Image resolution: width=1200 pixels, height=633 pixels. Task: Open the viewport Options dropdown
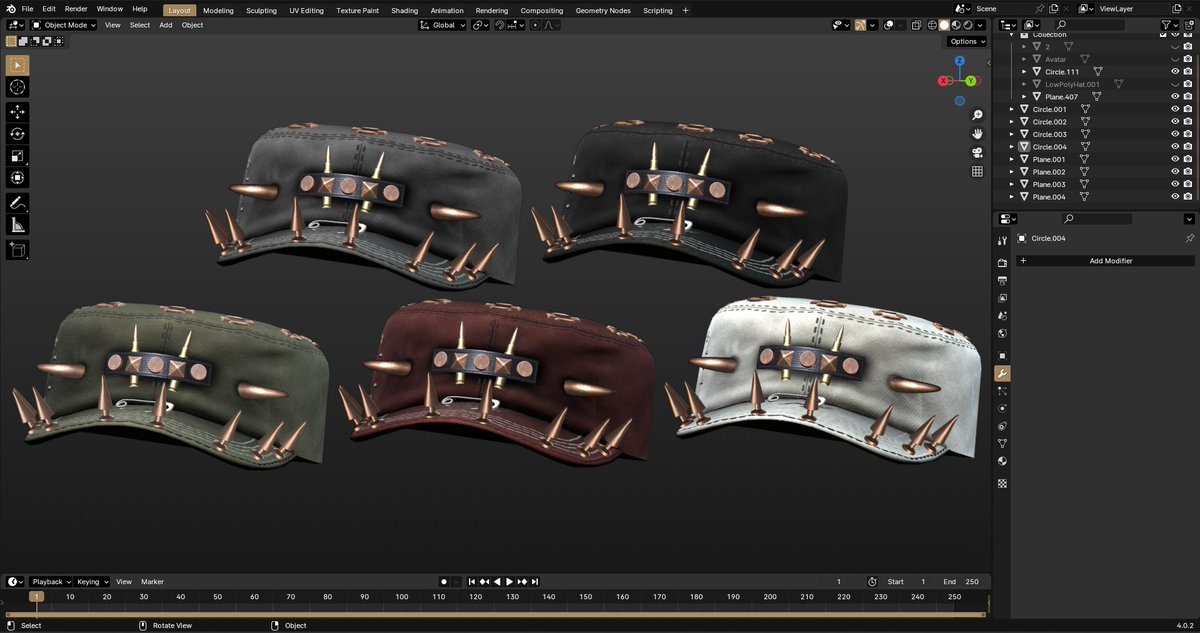tap(967, 41)
